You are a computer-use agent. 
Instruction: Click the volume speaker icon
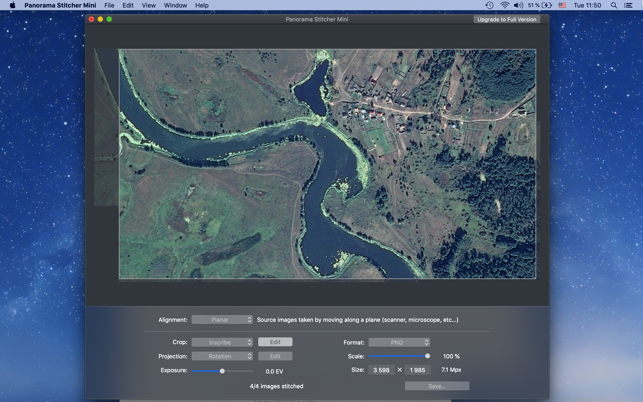pos(518,5)
